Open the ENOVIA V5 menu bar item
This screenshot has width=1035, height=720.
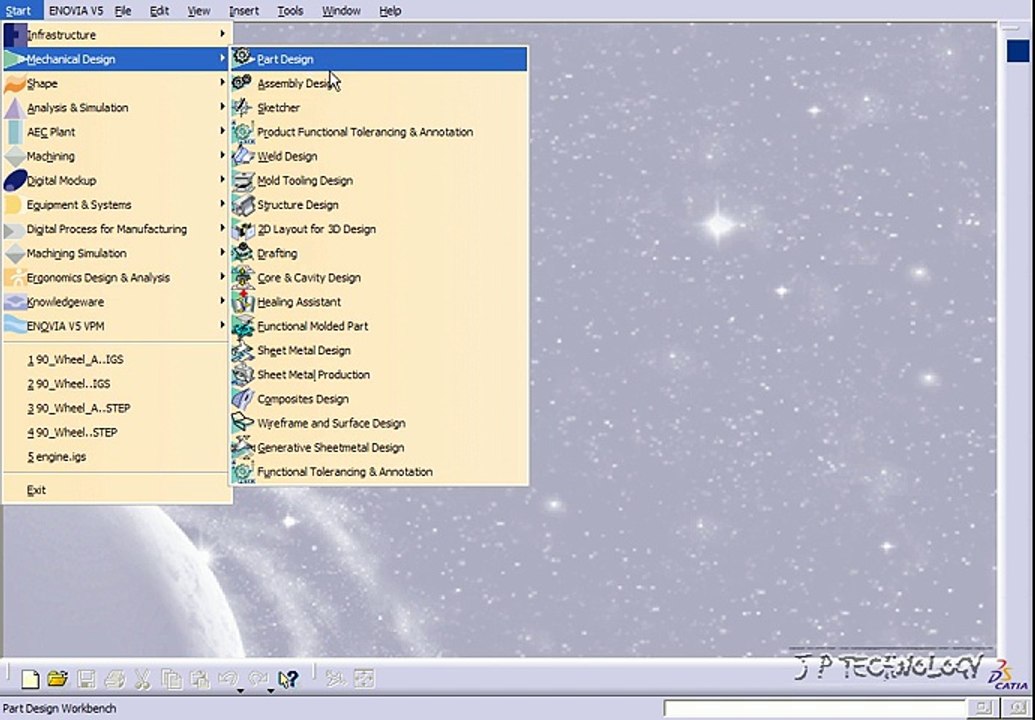(x=76, y=11)
